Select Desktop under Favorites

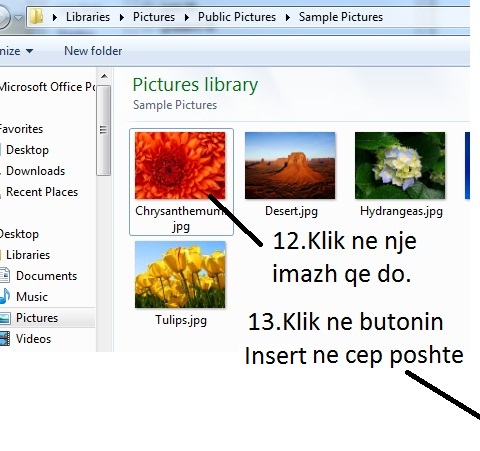(27, 150)
